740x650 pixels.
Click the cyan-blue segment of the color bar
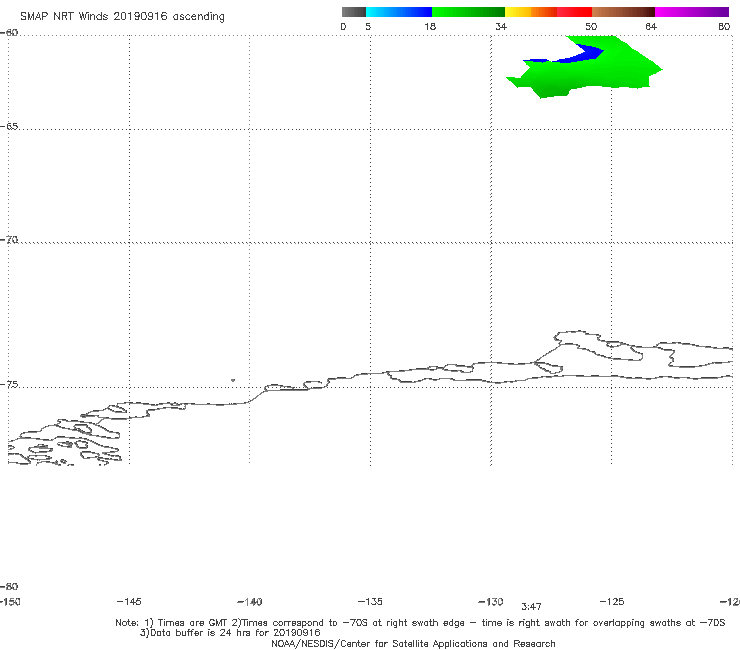[x=399, y=12]
